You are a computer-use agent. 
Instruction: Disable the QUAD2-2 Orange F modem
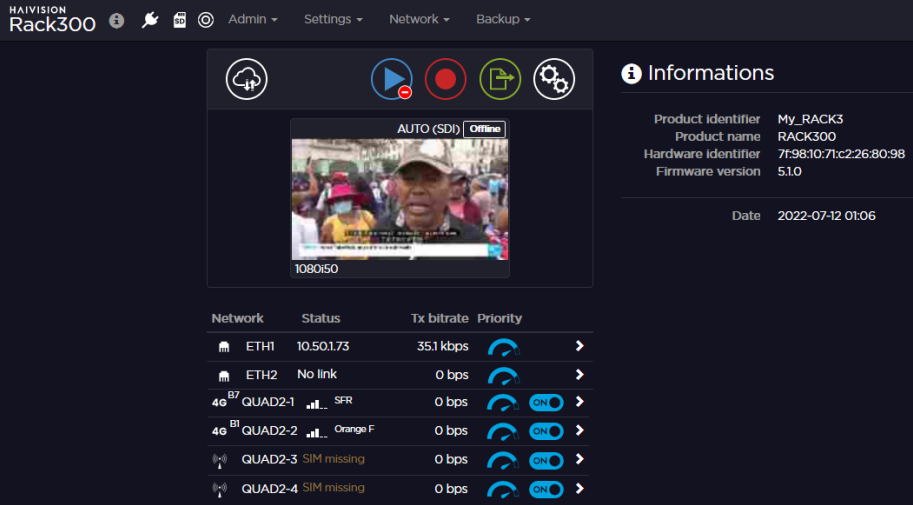(547, 431)
